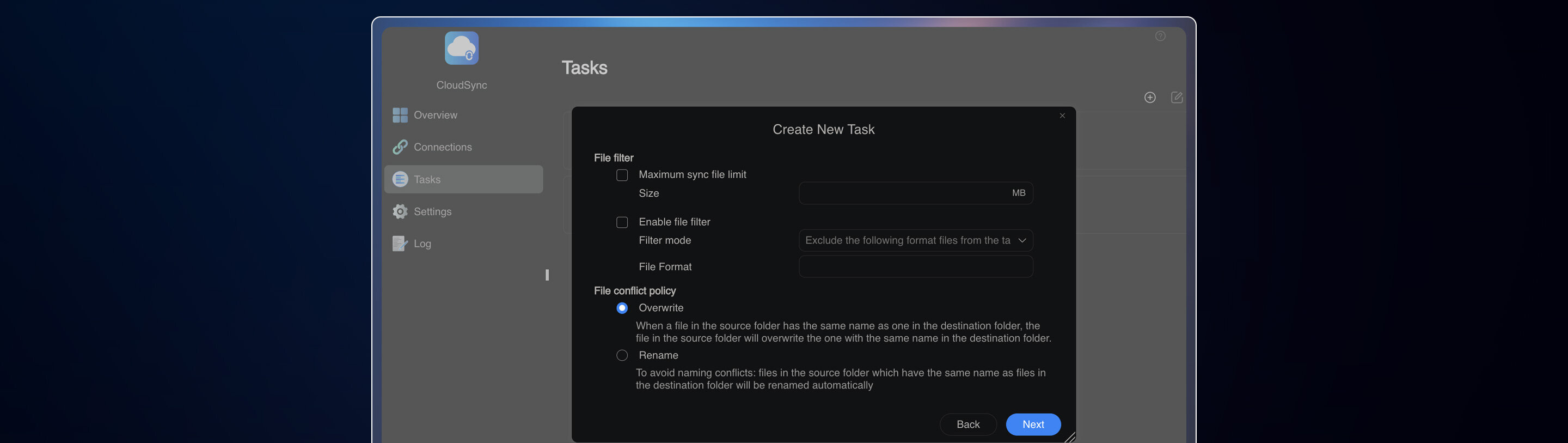
Task: Open the Filter mode dropdown
Action: 915,240
